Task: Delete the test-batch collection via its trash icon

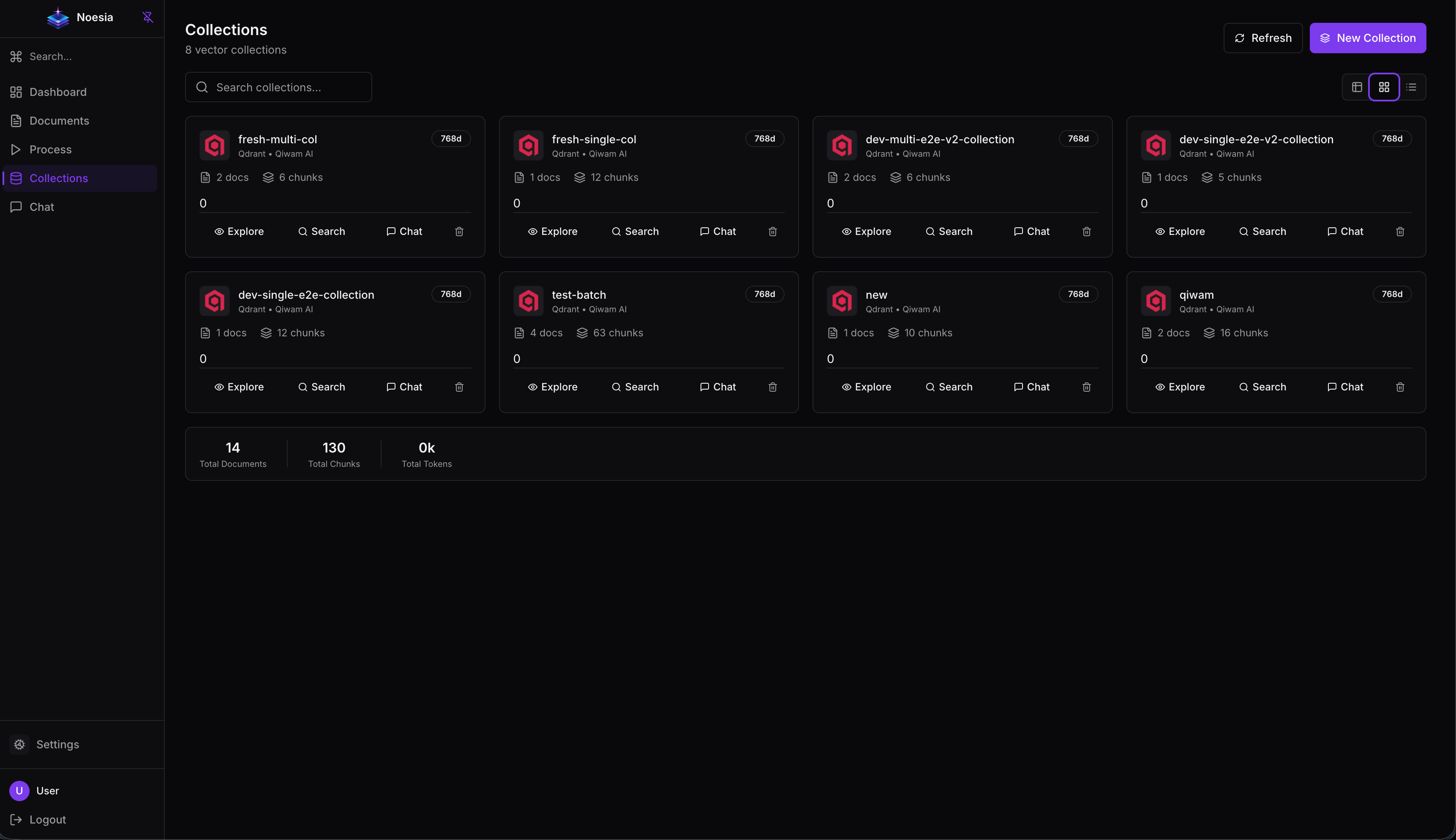Action: tap(772, 387)
